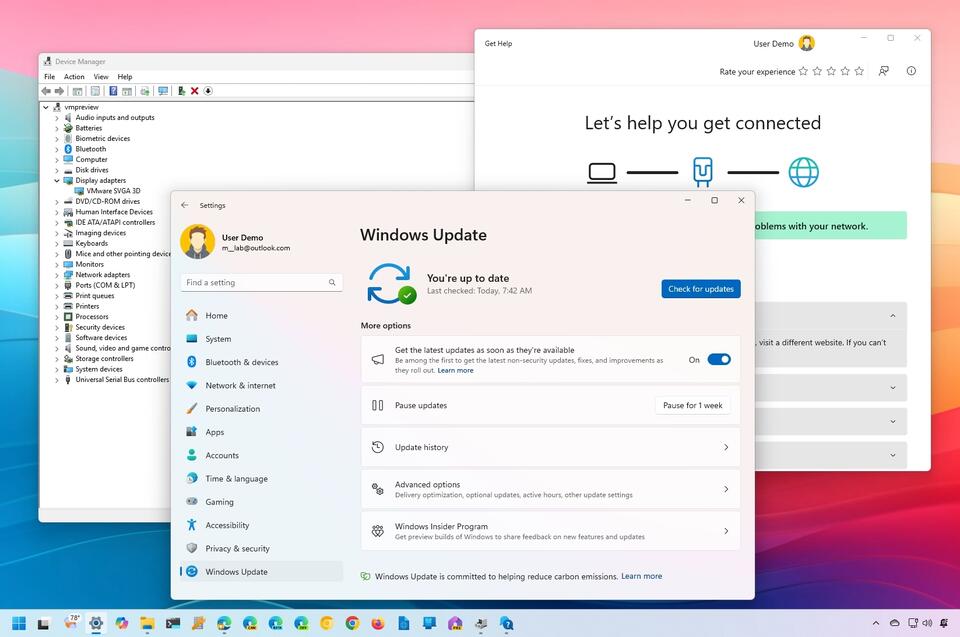This screenshot has height=637, width=960.
Task: Open the View menu in Device Manager
Action: 101,76
